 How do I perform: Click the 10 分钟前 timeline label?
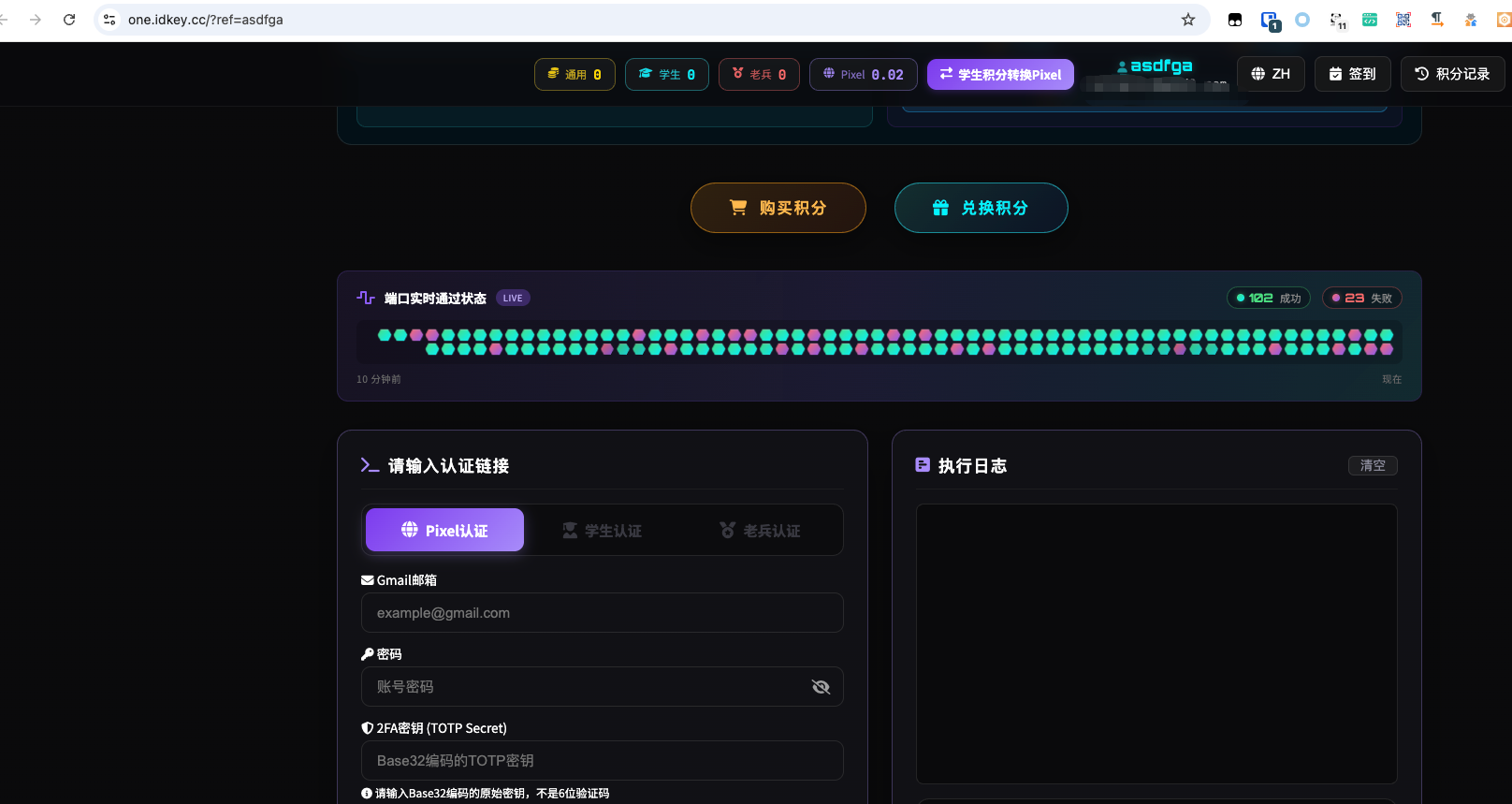(379, 379)
